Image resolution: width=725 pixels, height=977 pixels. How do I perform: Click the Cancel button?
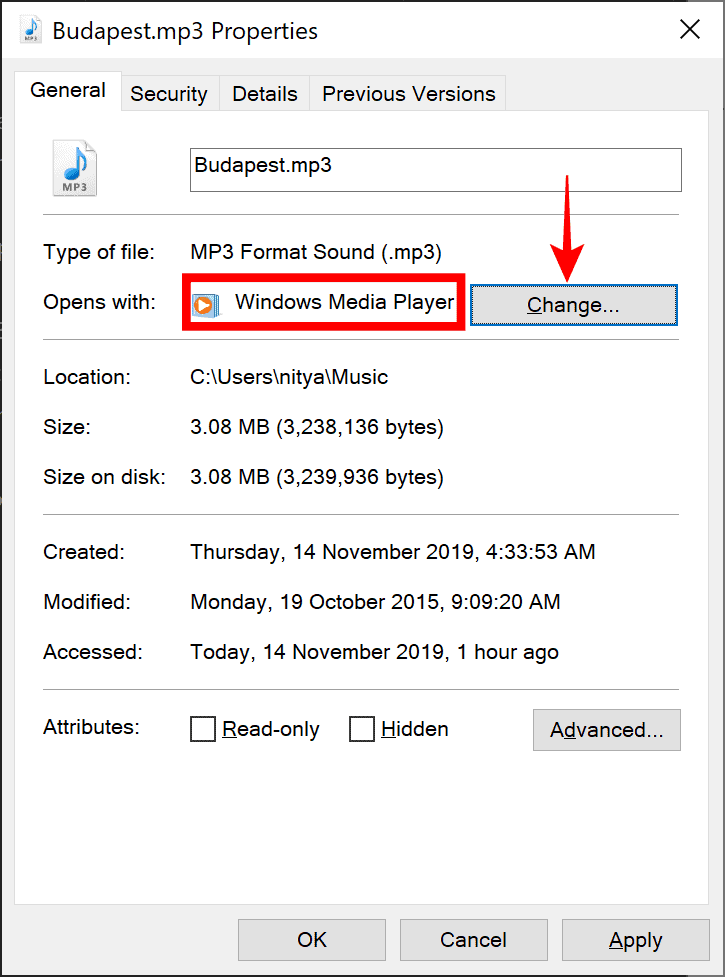coord(473,940)
